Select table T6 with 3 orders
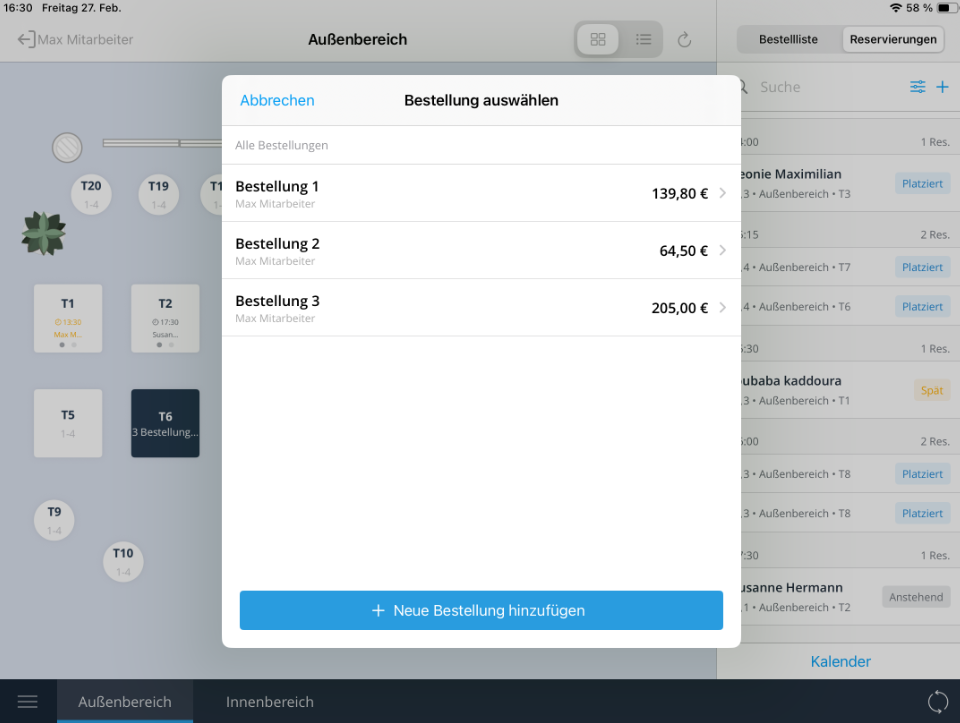 tap(165, 423)
